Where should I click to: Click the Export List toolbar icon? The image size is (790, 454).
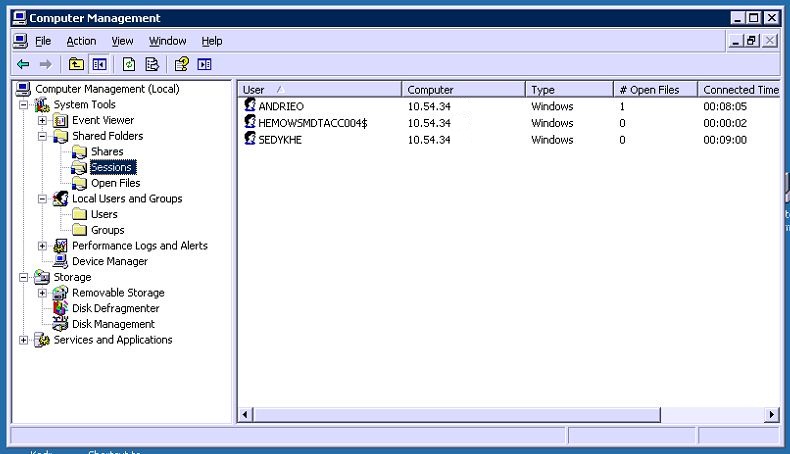(x=152, y=64)
